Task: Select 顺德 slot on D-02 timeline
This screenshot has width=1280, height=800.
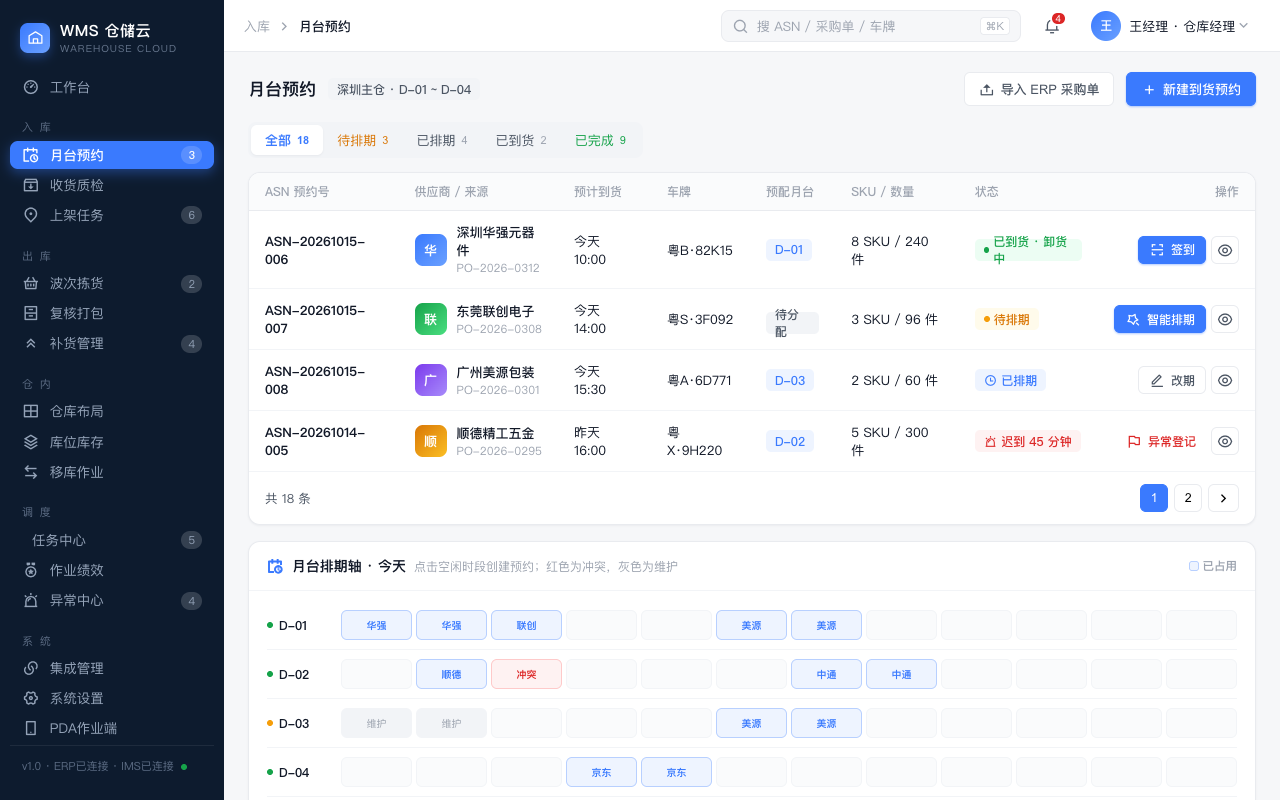Action: click(x=451, y=674)
